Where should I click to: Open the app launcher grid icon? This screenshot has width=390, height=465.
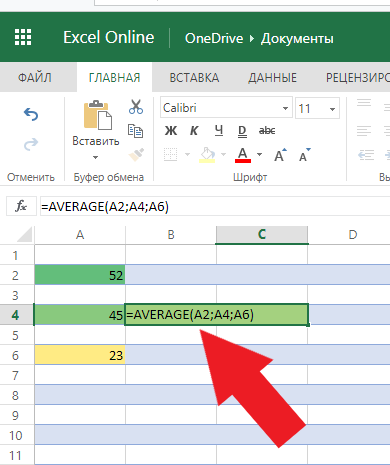click(x=23, y=37)
